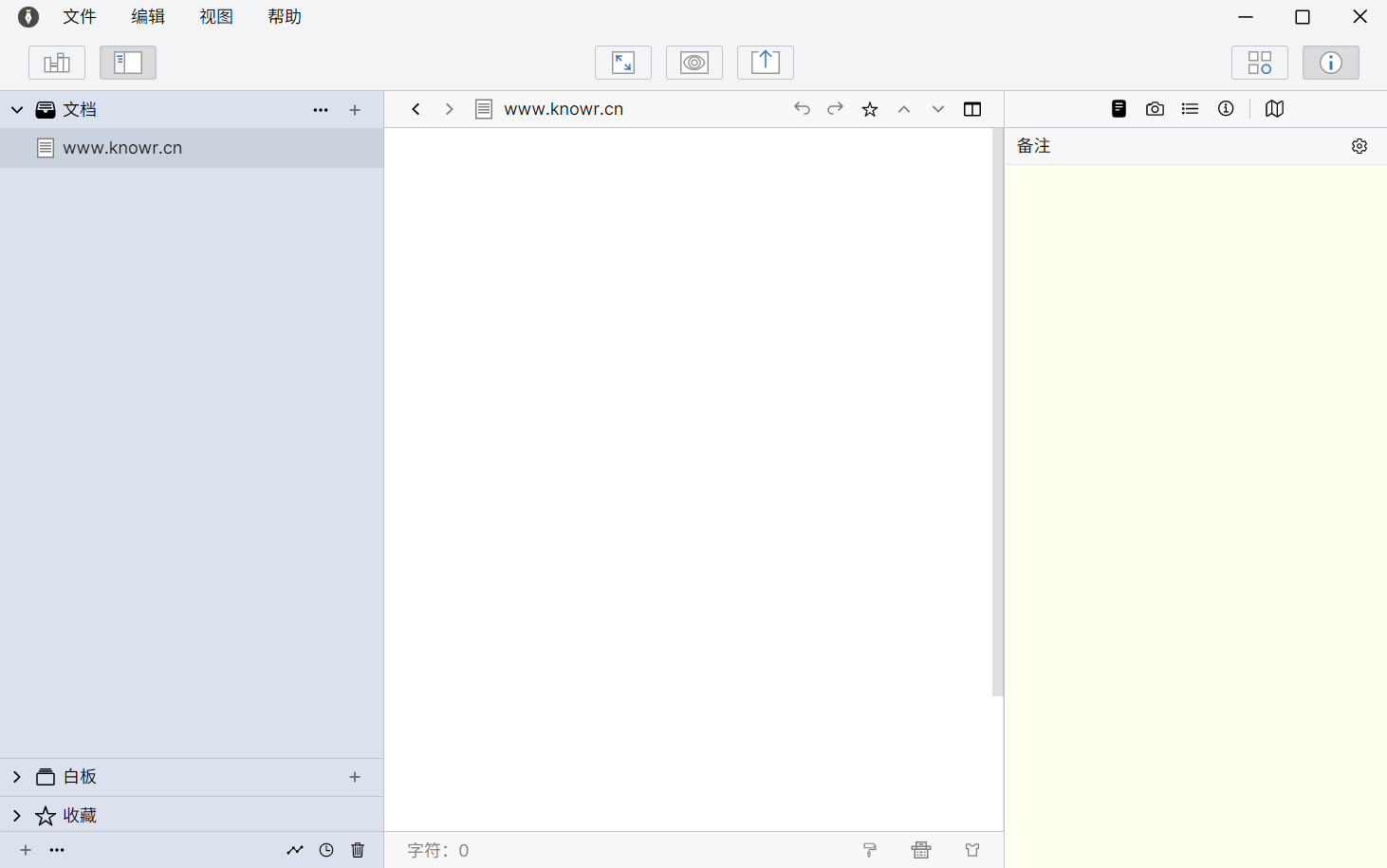Expand the 收藏 section
Screen dimensions: 1387x868
[17, 816]
